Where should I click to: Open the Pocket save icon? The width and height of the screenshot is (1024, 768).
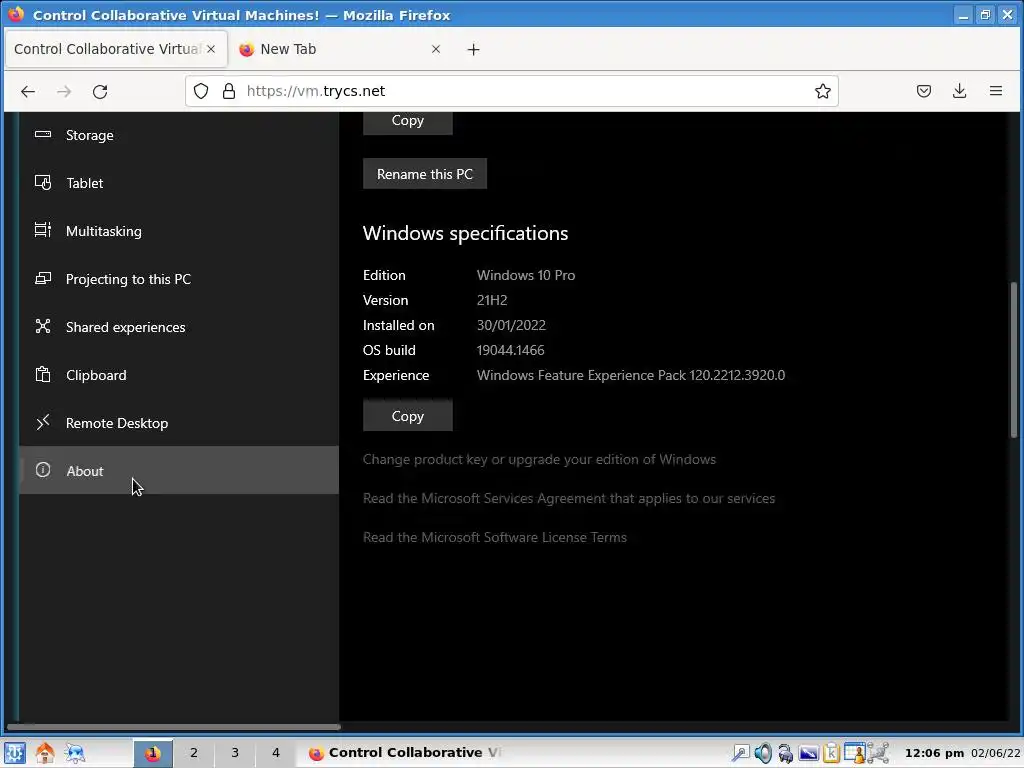click(x=923, y=91)
